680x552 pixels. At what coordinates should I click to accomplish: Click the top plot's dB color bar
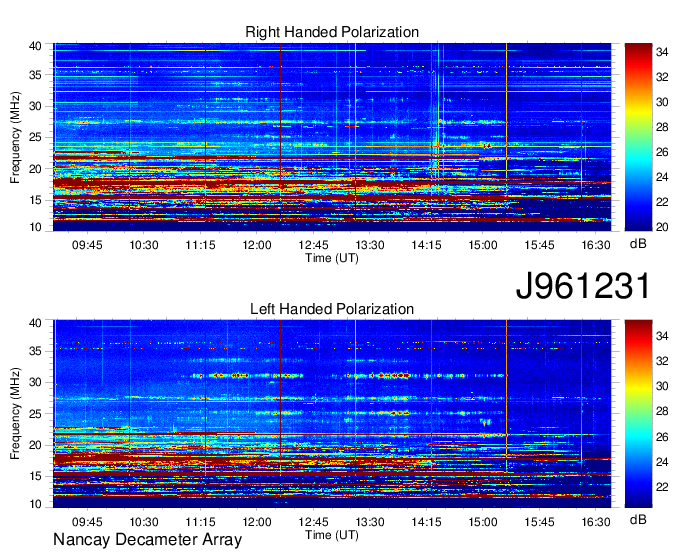click(638, 137)
